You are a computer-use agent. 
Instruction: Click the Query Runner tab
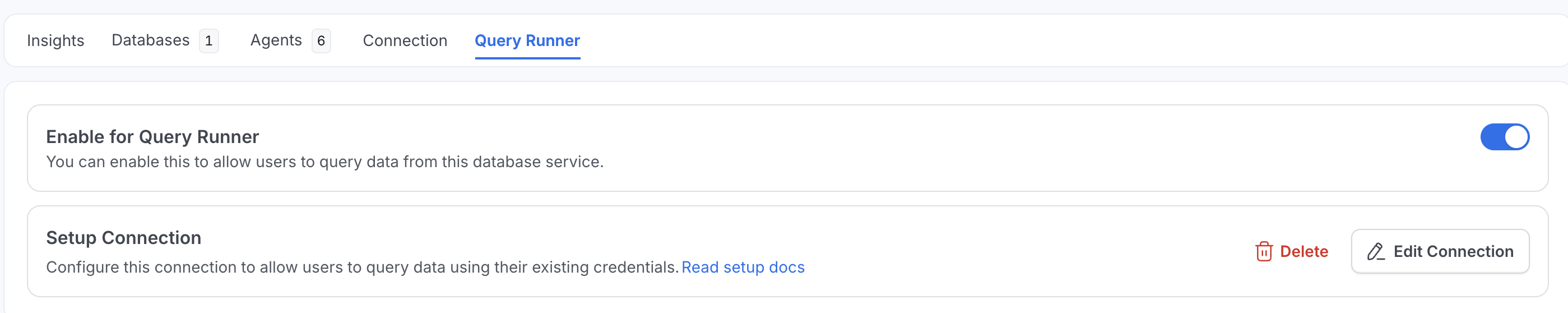(x=527, y=41)
